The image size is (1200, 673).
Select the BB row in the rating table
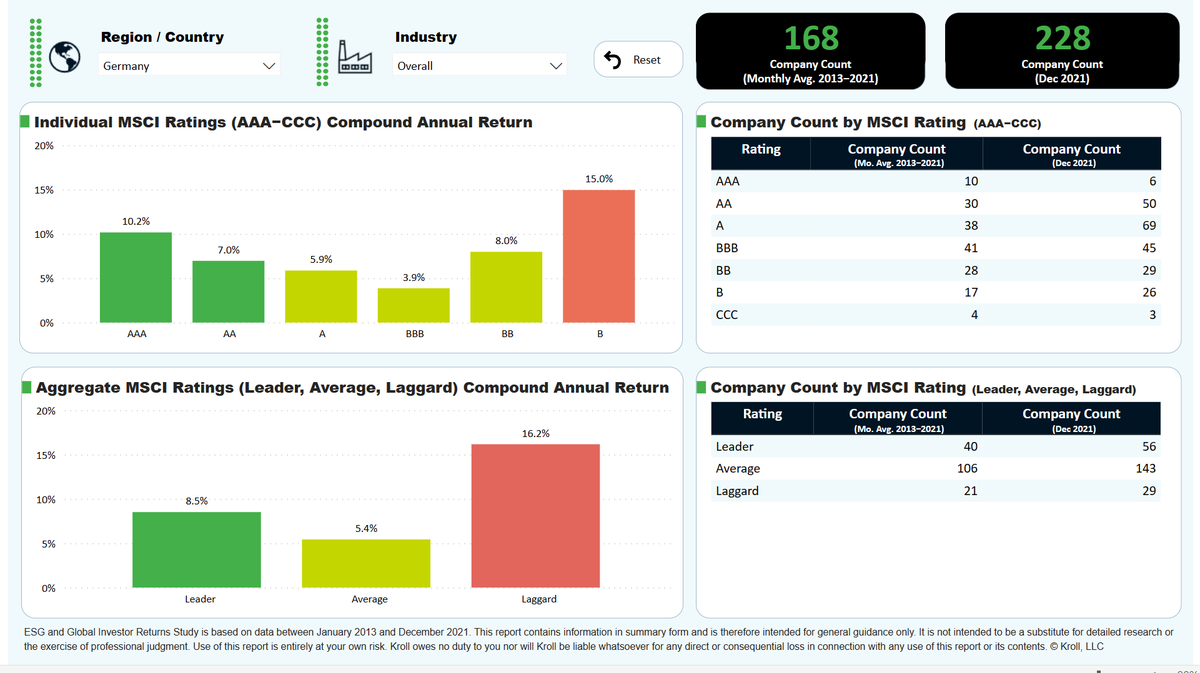tap(936, 271)
